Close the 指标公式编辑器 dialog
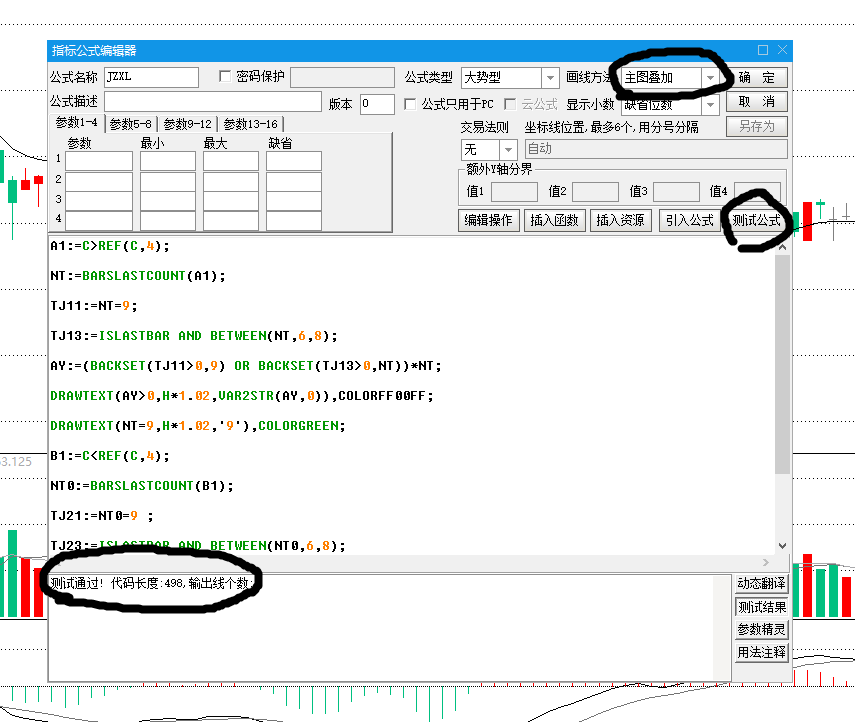 coord(782,50)
